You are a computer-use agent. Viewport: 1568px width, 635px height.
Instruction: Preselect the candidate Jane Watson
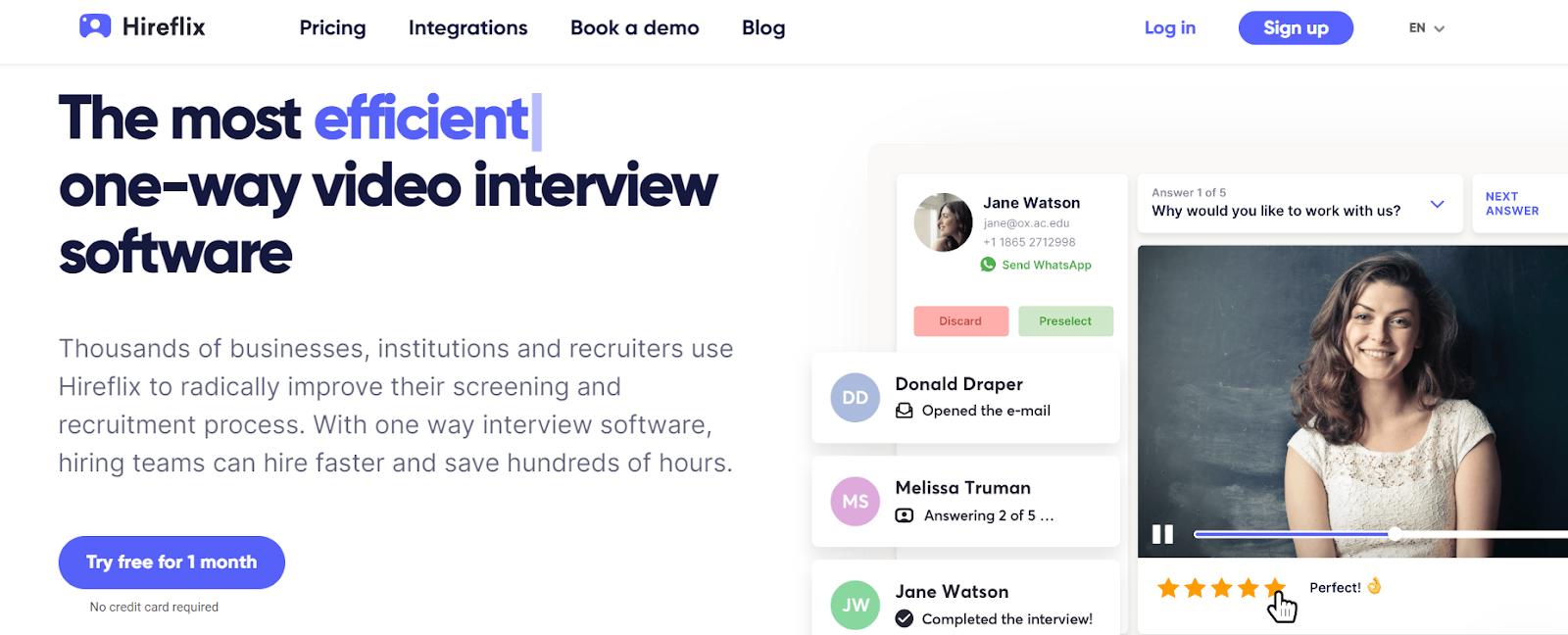pyautogui.click(x=1065, y=321)
